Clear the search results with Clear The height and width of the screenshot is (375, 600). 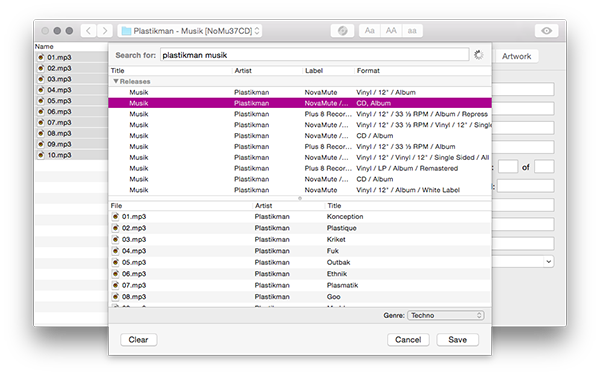coord(138,340)
